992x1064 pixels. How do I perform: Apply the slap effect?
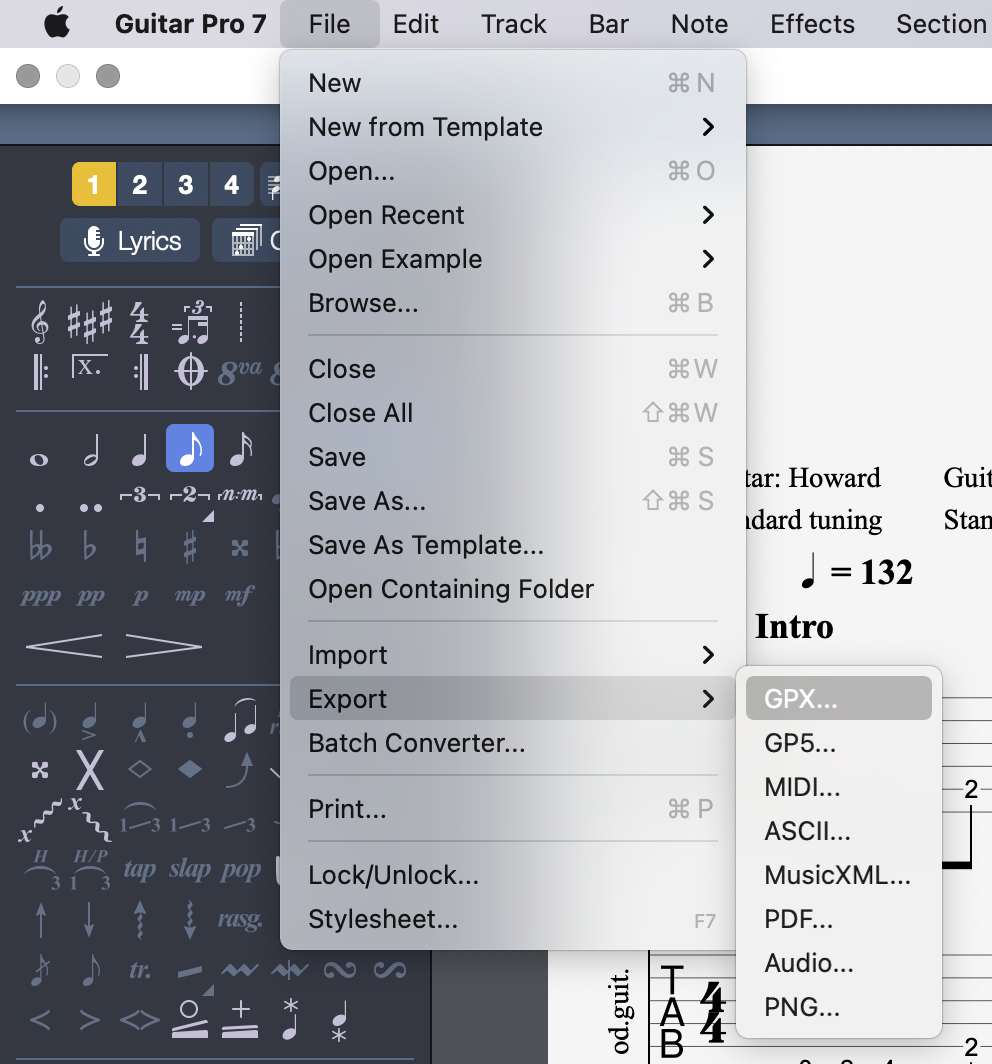(x=191, y=869)
